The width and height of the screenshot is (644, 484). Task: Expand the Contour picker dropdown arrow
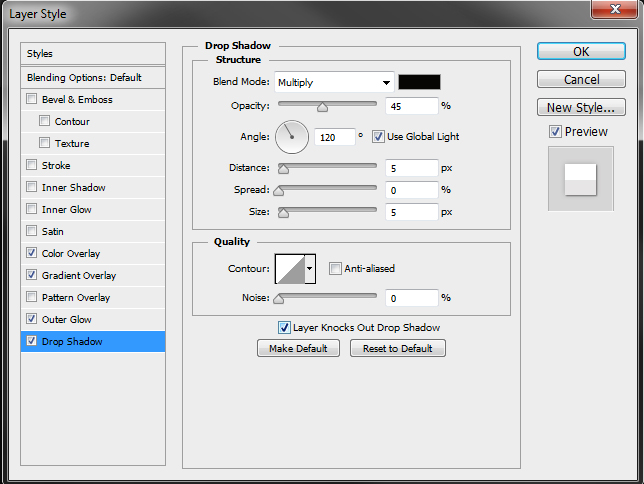310,268
